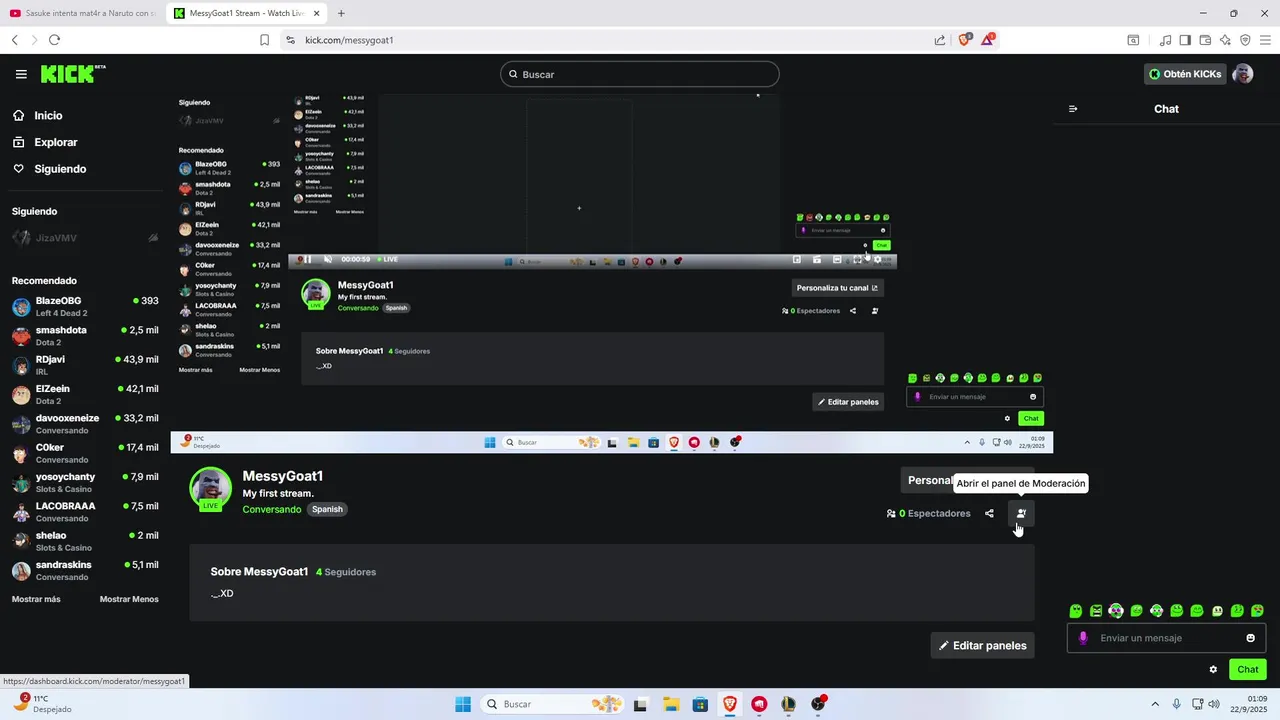Insert the first green ghost emote
This screenshot has width=1280, height=720.
1076,610
